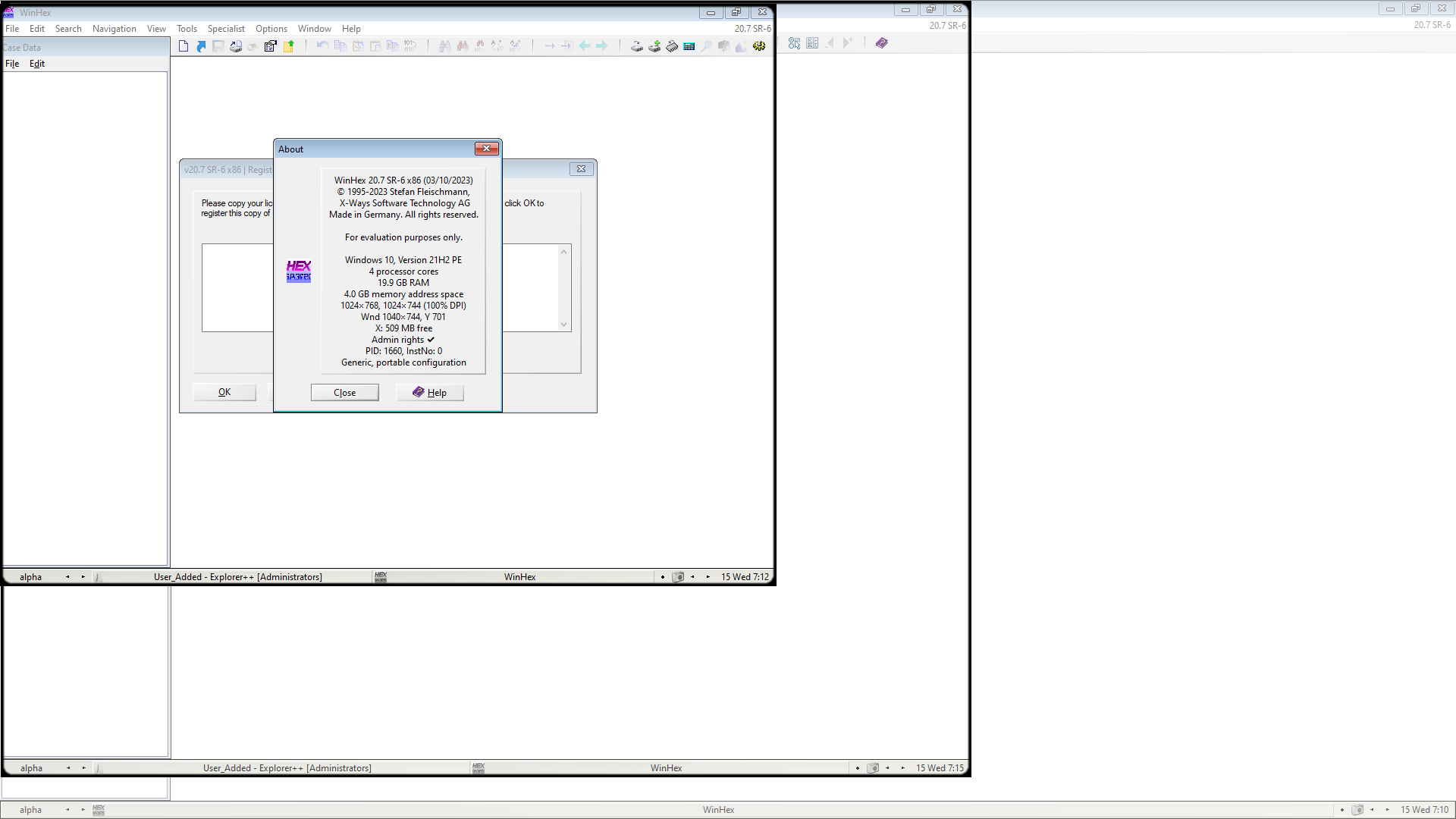Click alpha label in bottom taskbar
The width and height of the screenshot is (1456, 819).
[30, 810]
